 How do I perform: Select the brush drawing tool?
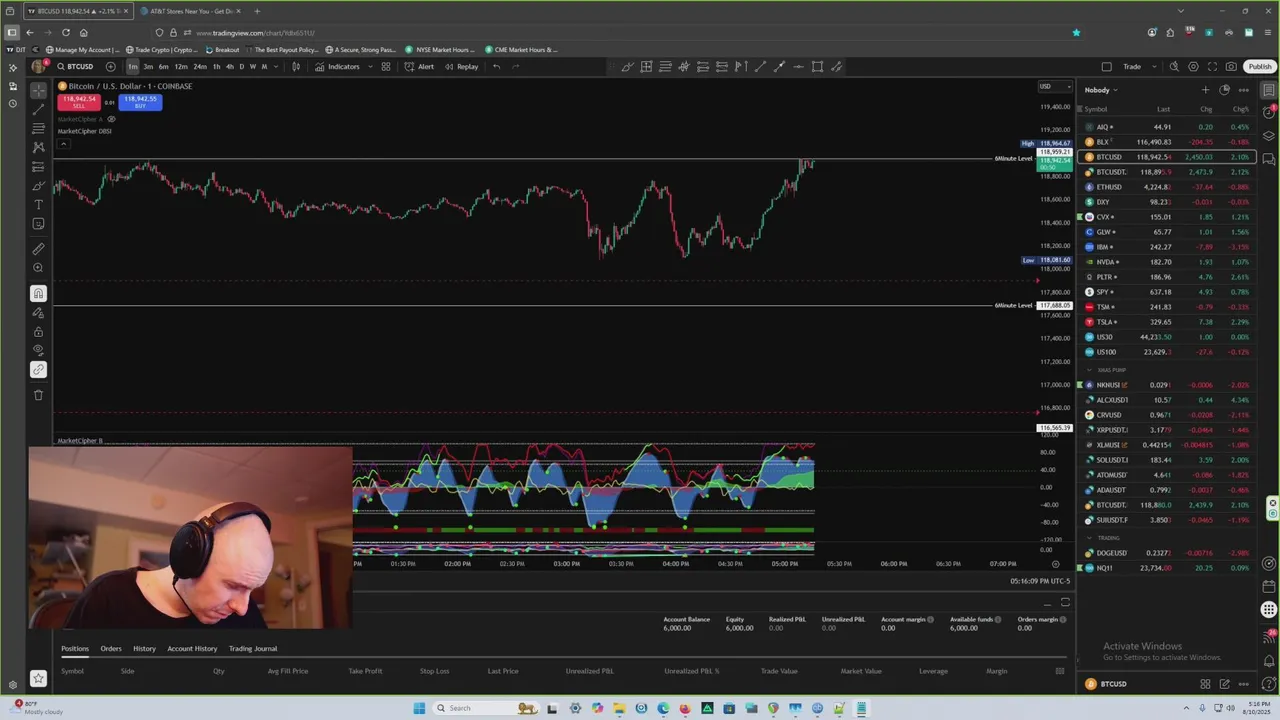tap(38, 185)
